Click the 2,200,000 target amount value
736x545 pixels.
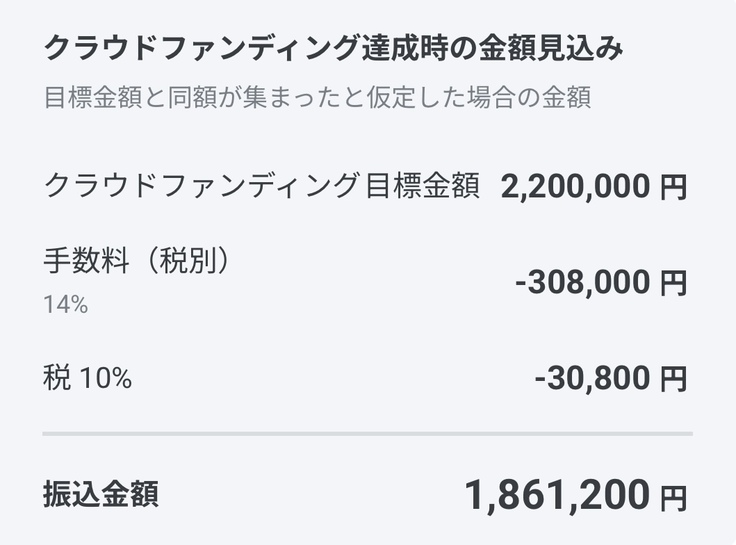point(575,186)
